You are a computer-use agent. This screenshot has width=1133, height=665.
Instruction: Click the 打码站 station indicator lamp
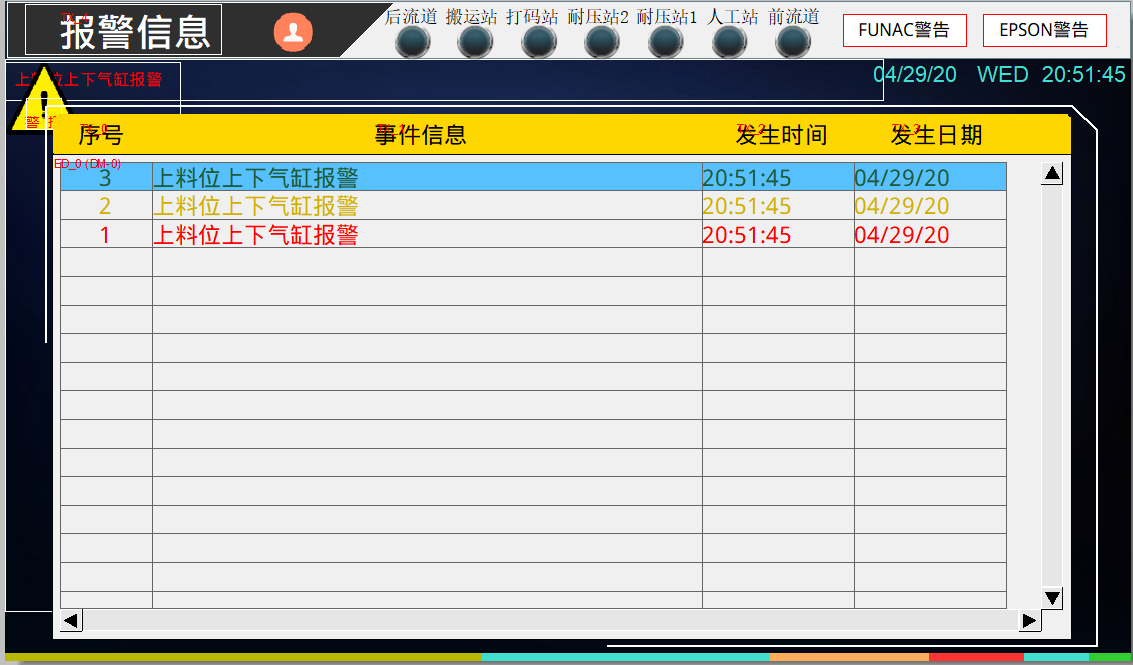538,42
